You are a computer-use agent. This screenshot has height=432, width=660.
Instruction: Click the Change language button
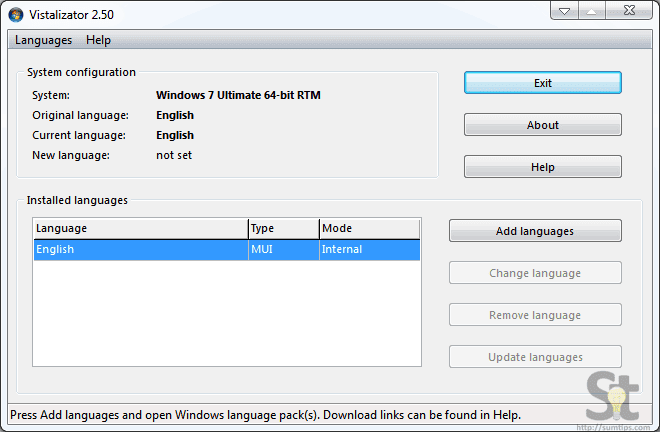[x=535, y=273]
